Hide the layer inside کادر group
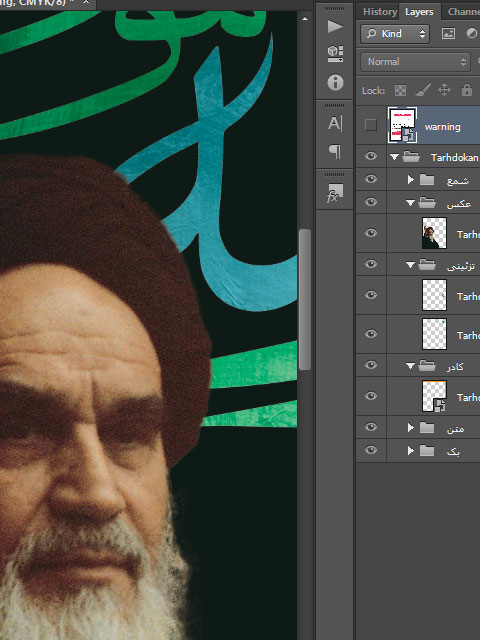Screen dimensions: 480x640 371,396
